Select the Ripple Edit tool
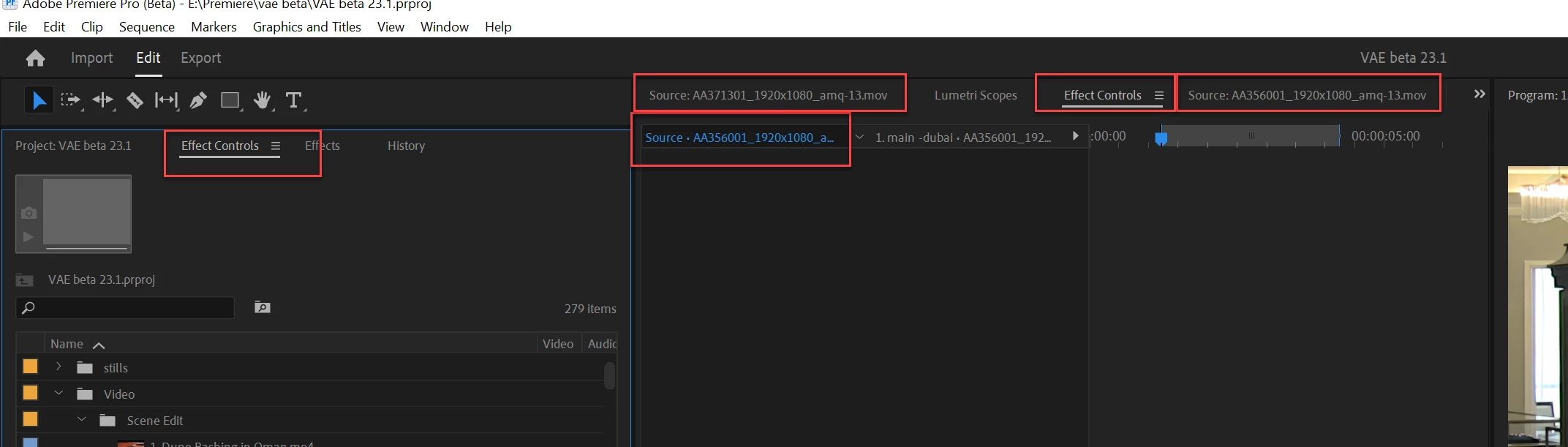1568x447 pixels. point(103,100)
